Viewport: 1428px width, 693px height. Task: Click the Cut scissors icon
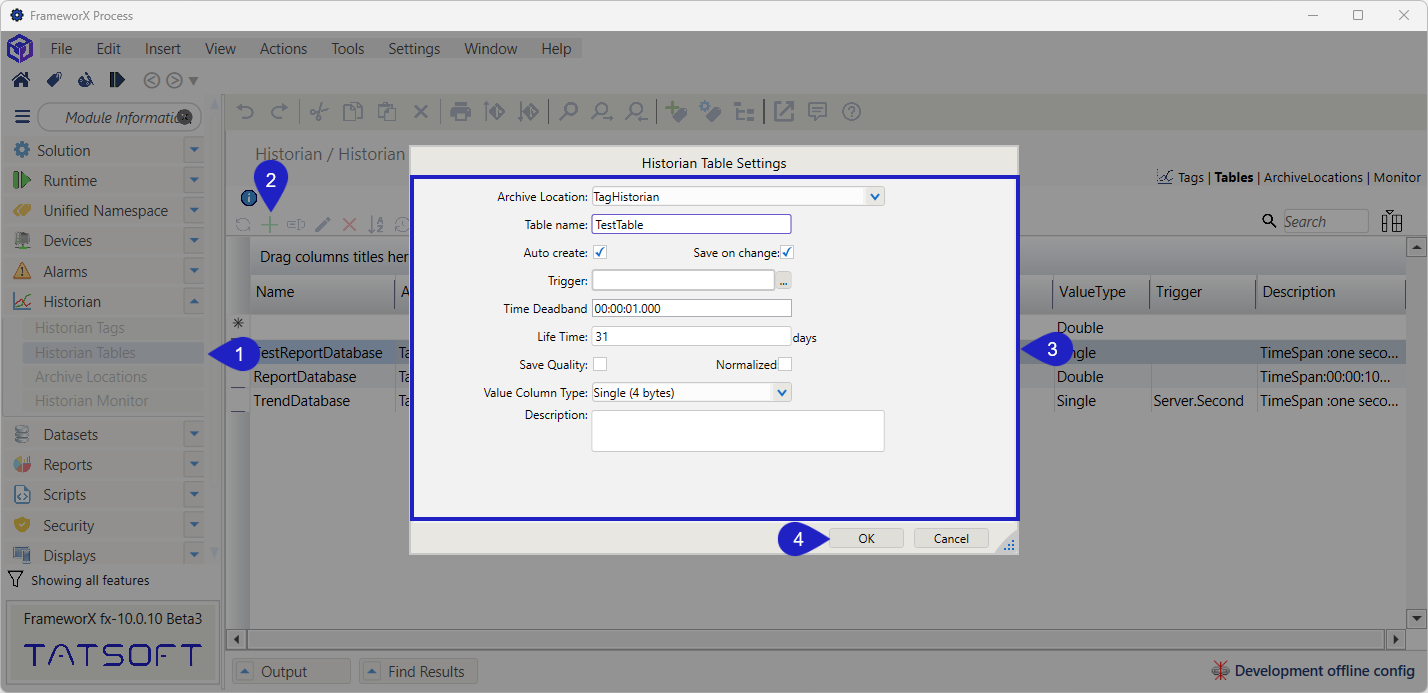pos(318,112)
